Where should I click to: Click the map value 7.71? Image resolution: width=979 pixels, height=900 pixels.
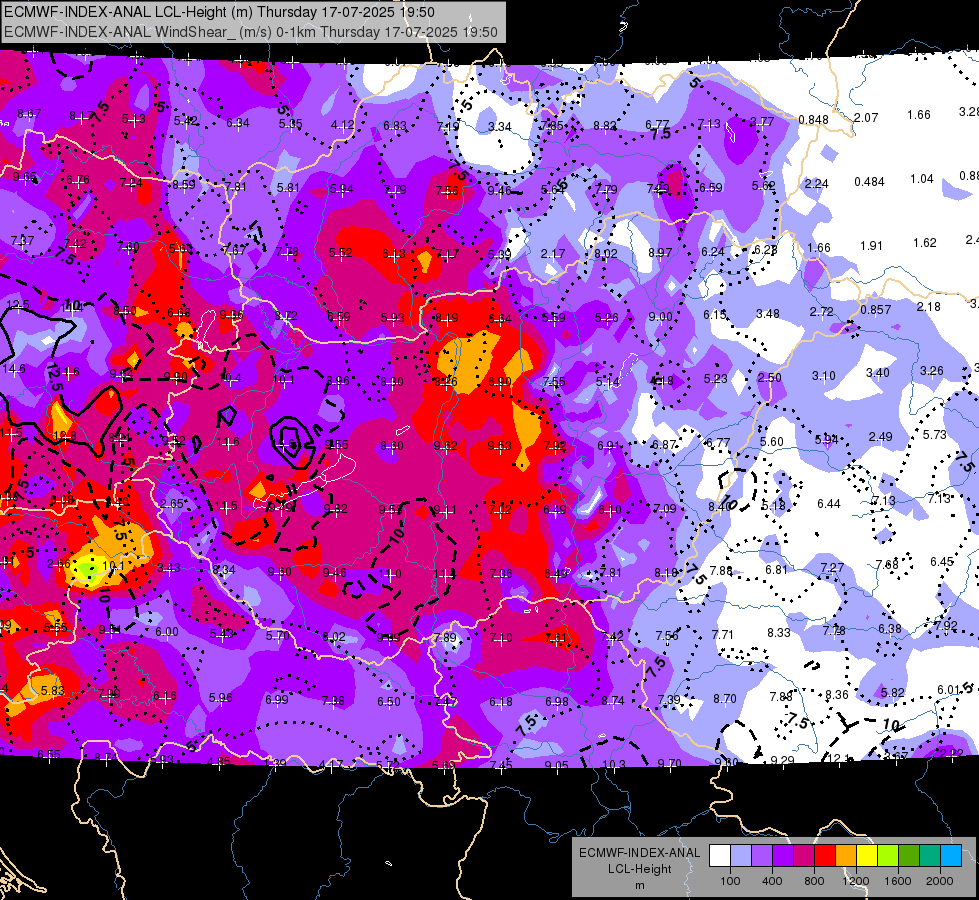point(722,635)
